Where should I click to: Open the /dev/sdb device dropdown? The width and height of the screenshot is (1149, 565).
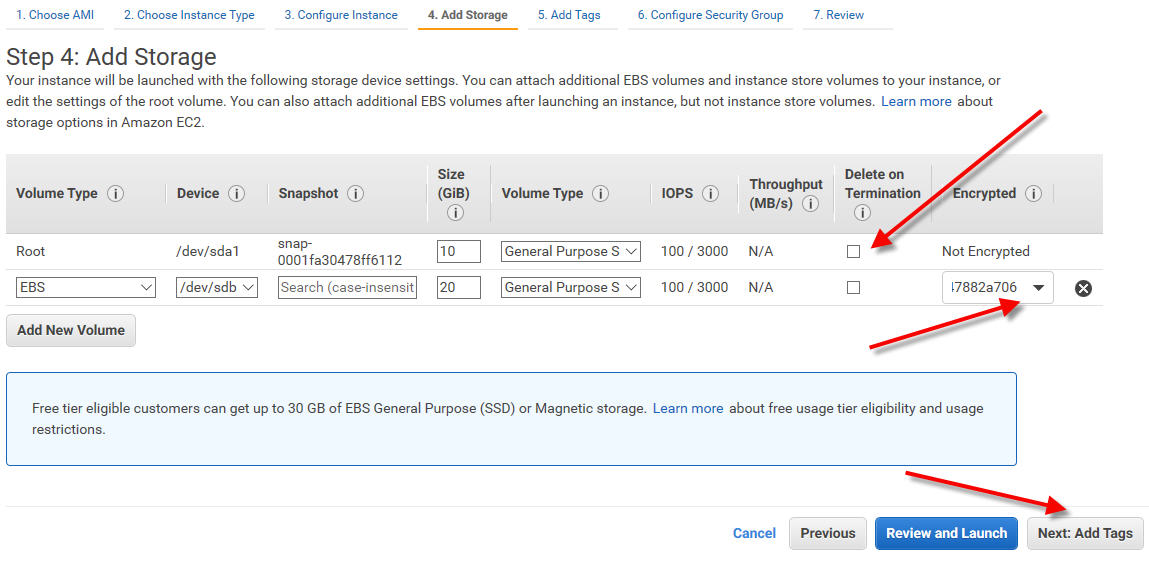217,288
